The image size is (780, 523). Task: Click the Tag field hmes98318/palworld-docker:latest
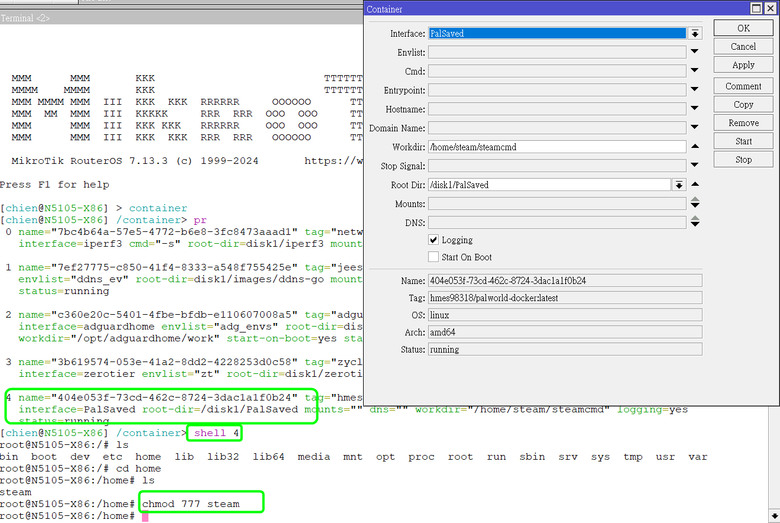(x=565, y=298)
